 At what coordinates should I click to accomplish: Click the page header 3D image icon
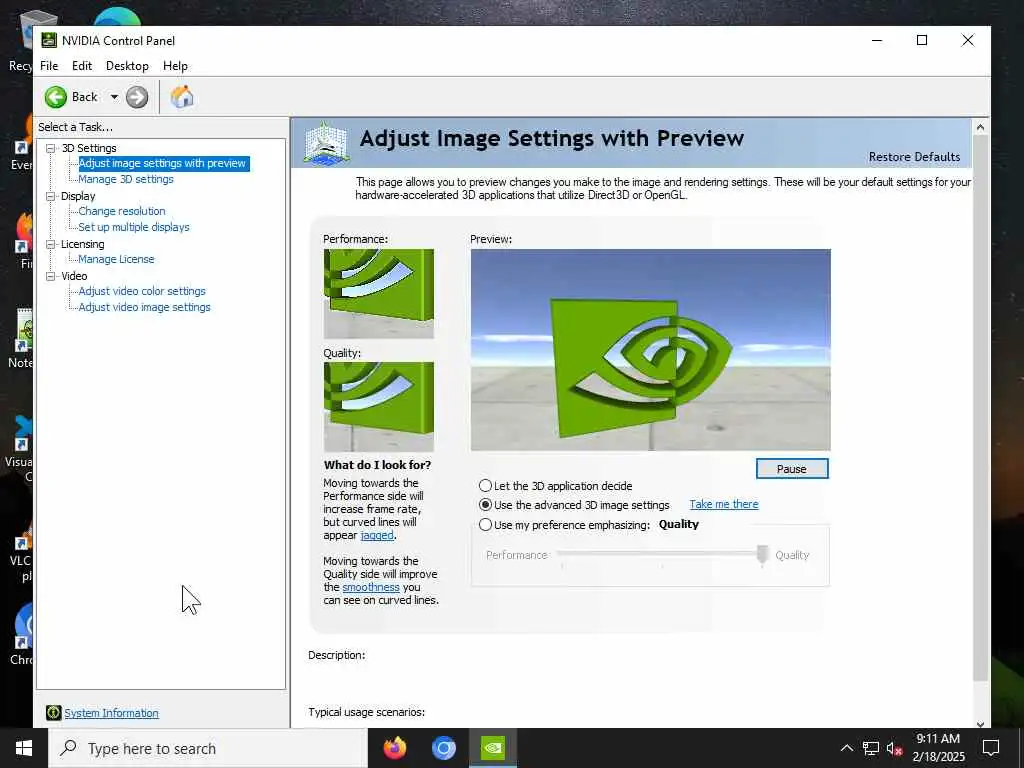coord(326,142)
